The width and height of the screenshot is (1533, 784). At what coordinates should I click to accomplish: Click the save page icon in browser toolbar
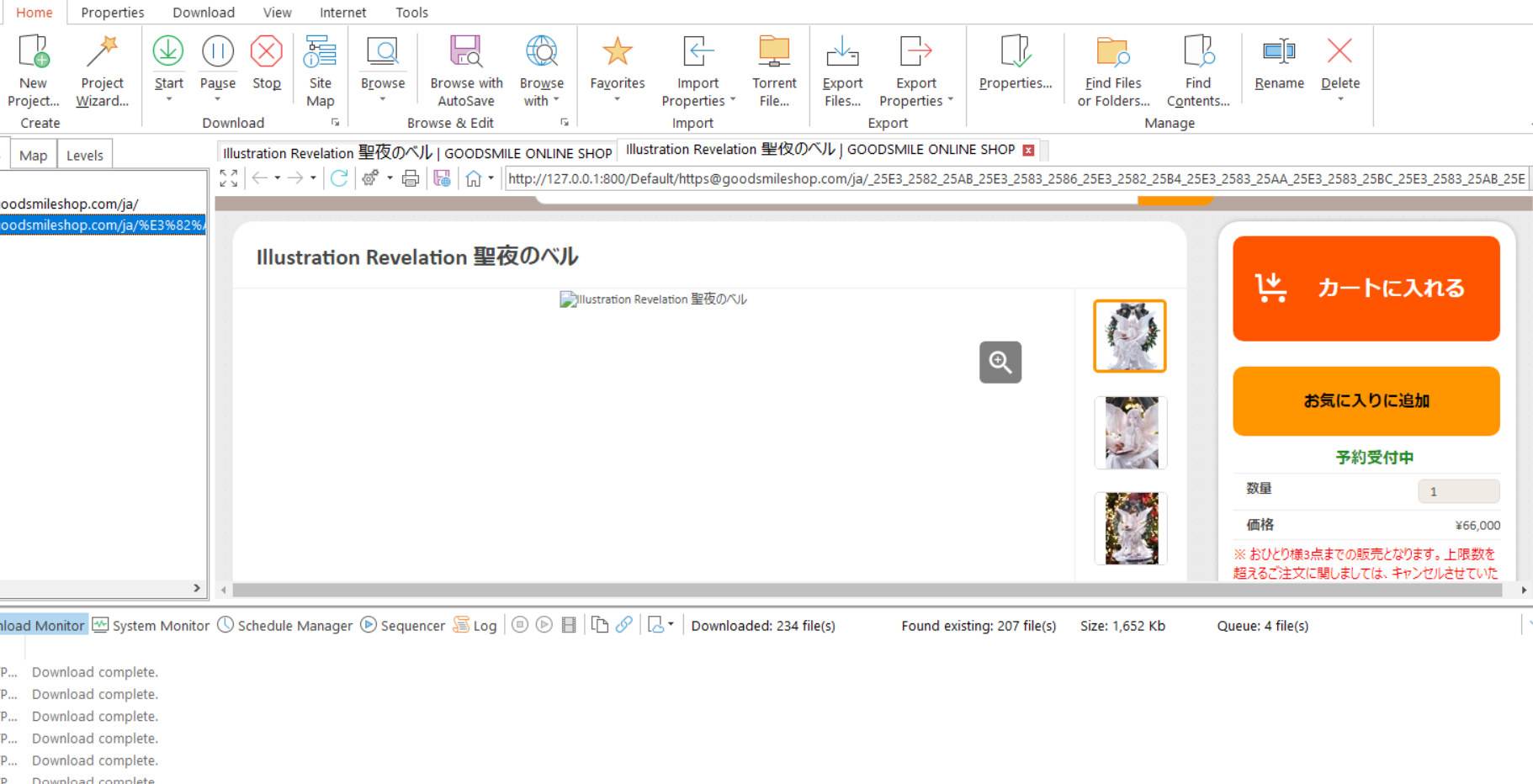click(x=442, y=178)
